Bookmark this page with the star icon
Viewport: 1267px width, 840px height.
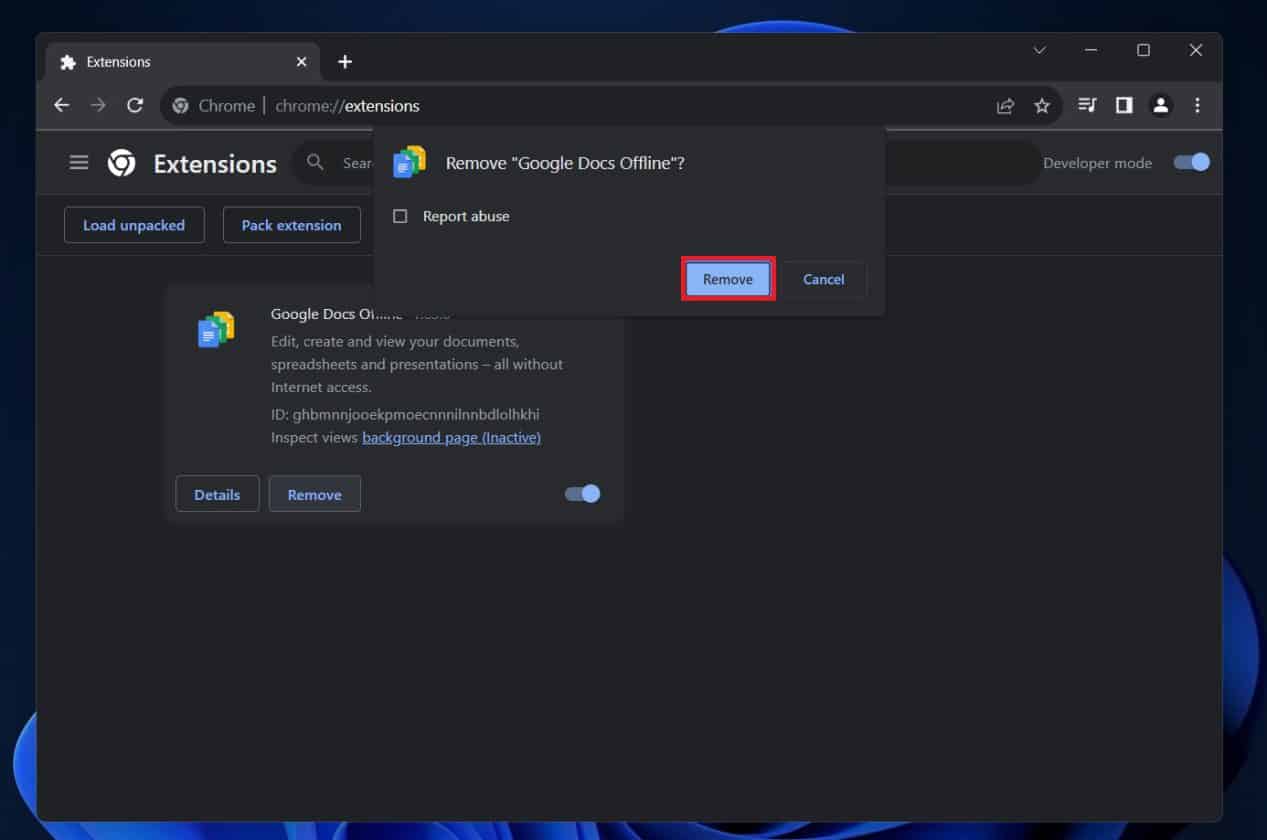click(1042, 105)
